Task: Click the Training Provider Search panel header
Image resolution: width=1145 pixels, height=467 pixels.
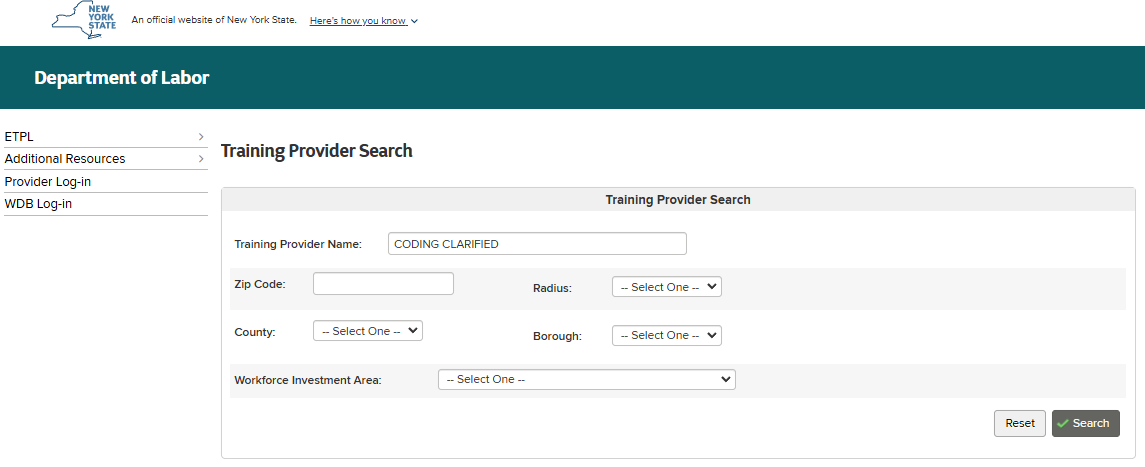Action: point(678,200)
